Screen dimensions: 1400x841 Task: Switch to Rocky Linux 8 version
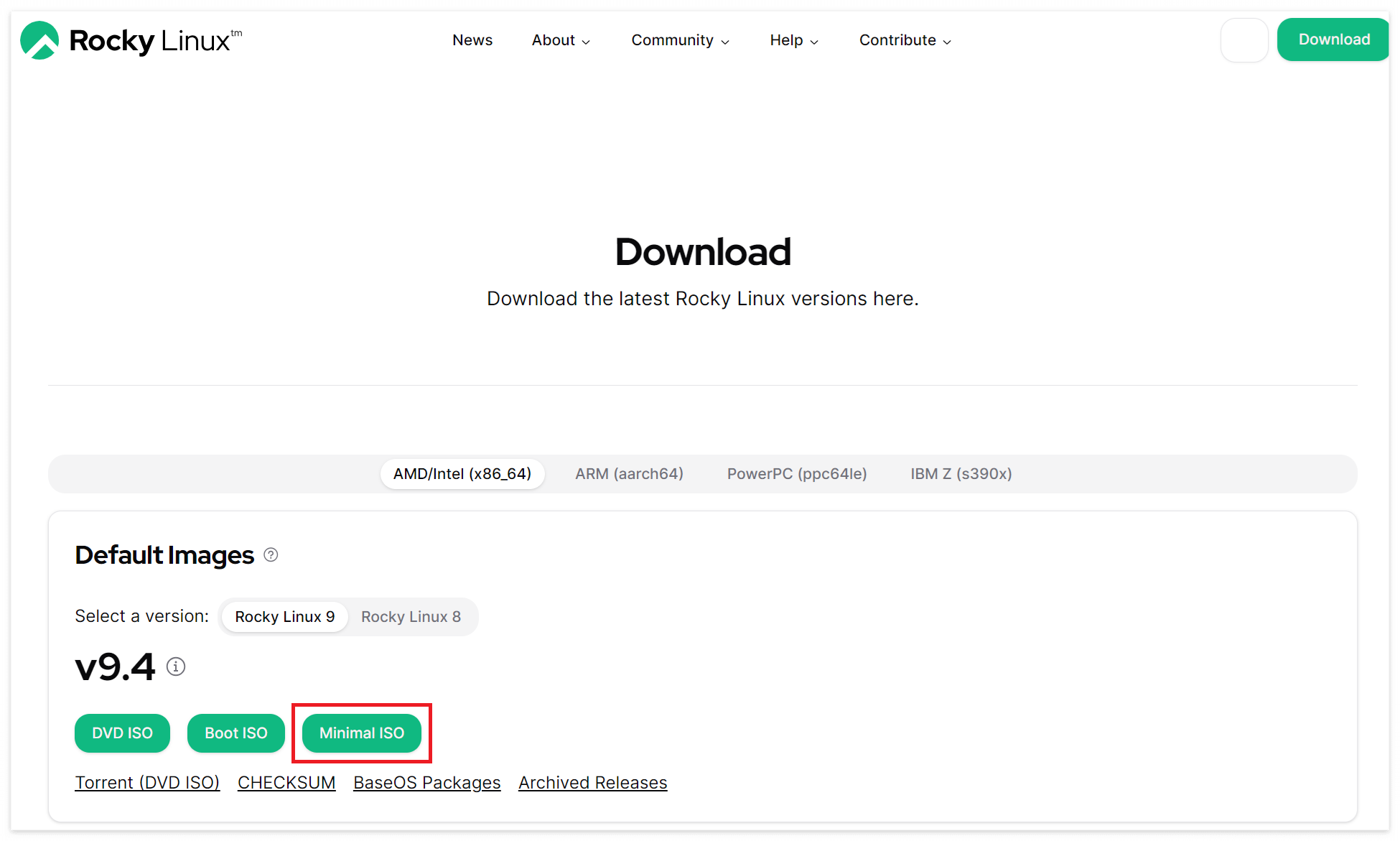[x=411, y=617]
